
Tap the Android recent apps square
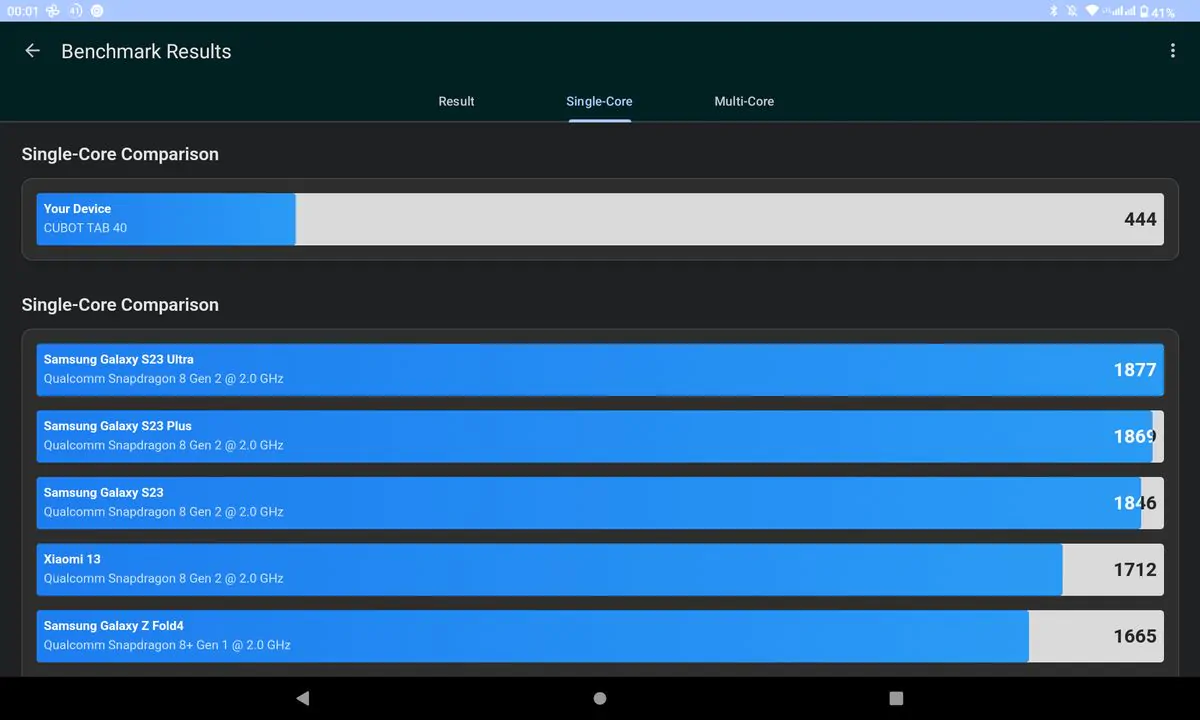[896, 698]
